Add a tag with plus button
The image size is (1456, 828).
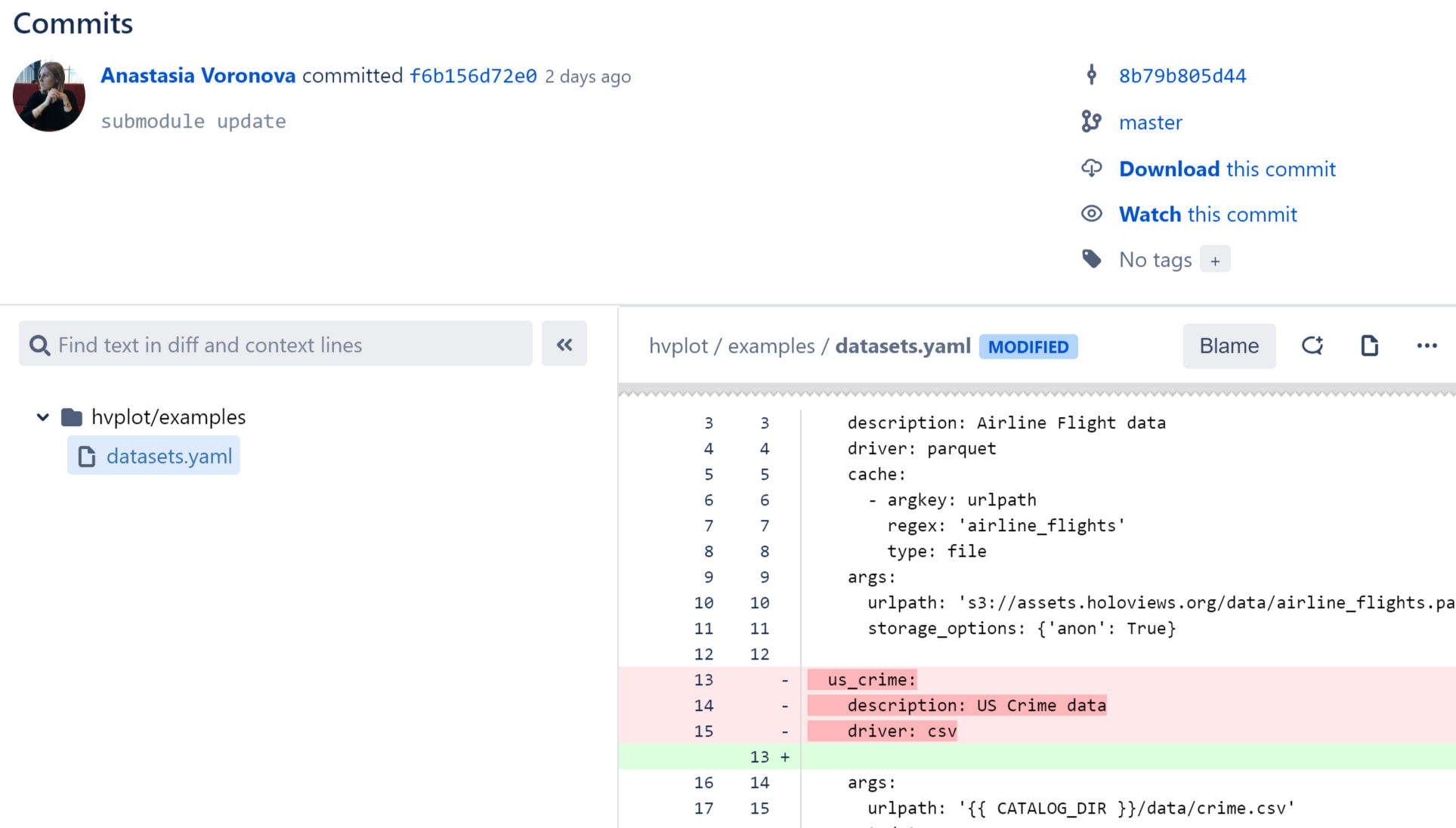pyautogui.click(x=1214, y=260)
